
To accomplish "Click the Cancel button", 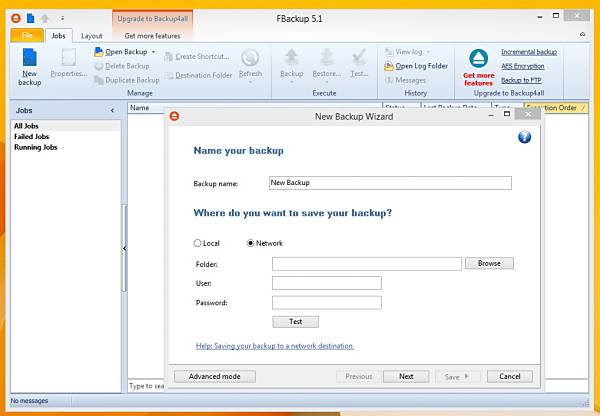I will 510,377.
